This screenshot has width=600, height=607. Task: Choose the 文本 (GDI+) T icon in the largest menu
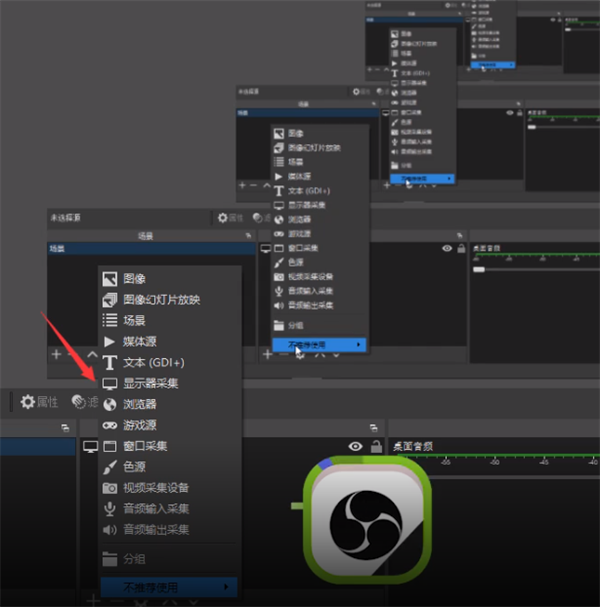[110, 363]
